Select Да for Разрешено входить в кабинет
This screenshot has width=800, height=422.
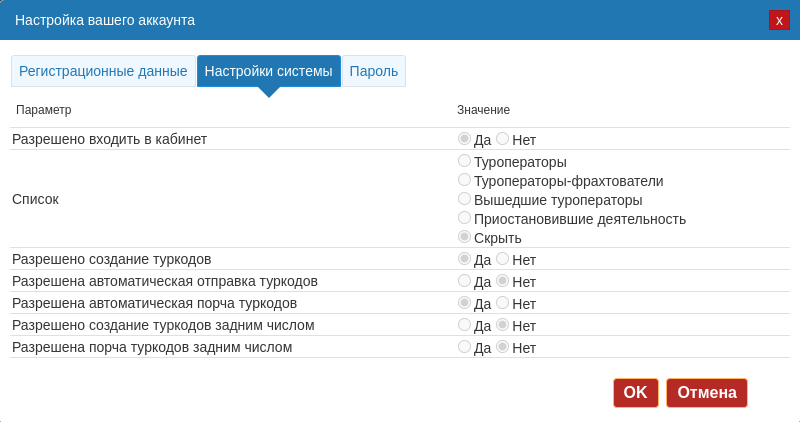click(x=465, y=139)
